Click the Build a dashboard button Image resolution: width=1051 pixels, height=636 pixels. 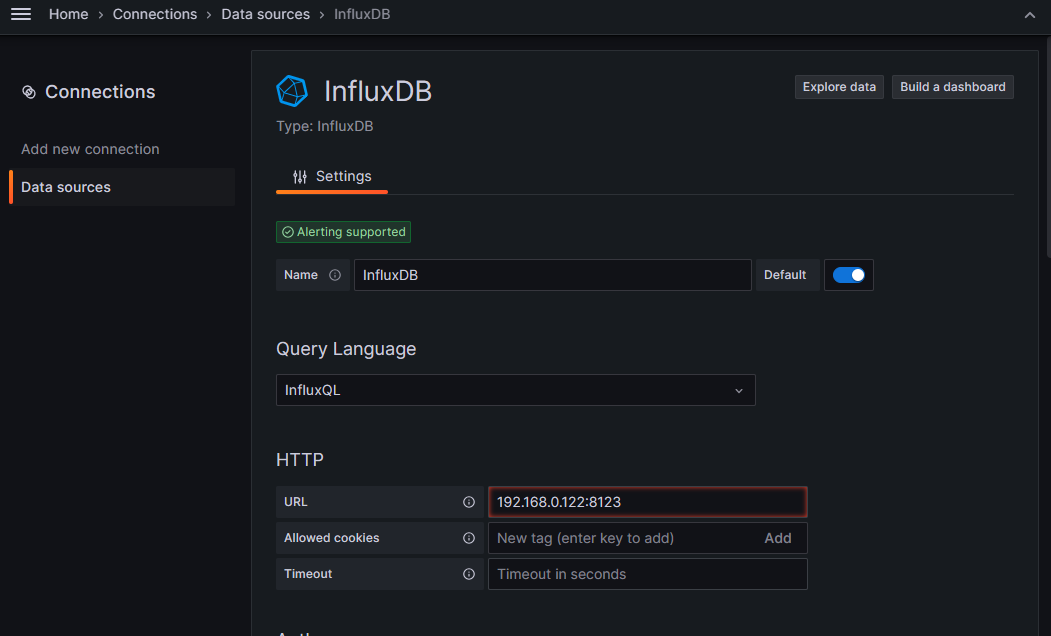(952, 87)
